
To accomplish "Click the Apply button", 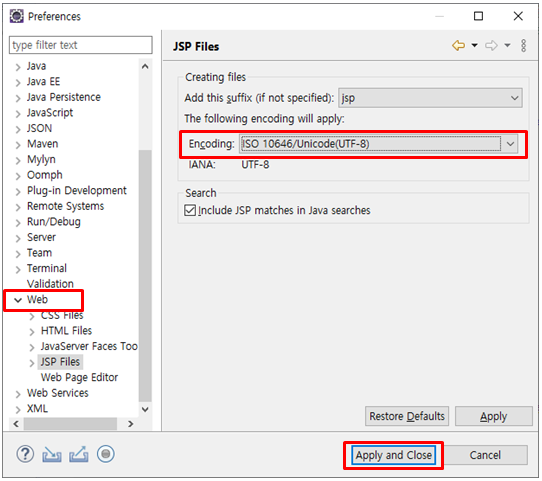I will (x=494, y=416).
